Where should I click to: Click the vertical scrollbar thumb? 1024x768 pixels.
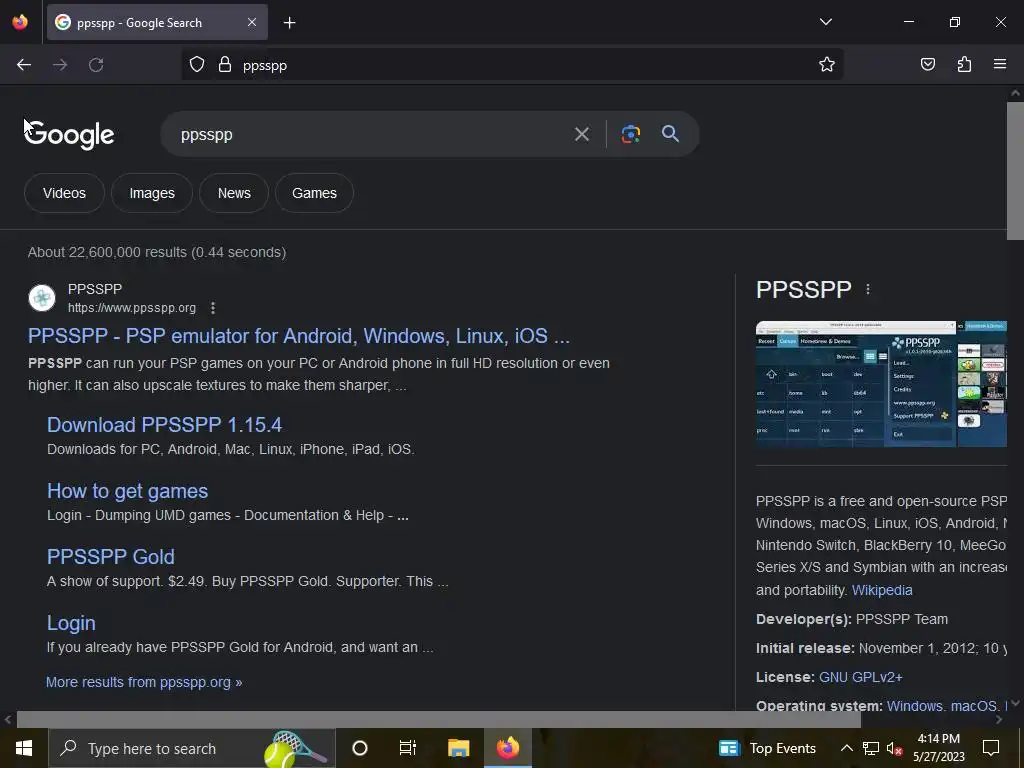coord(1015,171)
